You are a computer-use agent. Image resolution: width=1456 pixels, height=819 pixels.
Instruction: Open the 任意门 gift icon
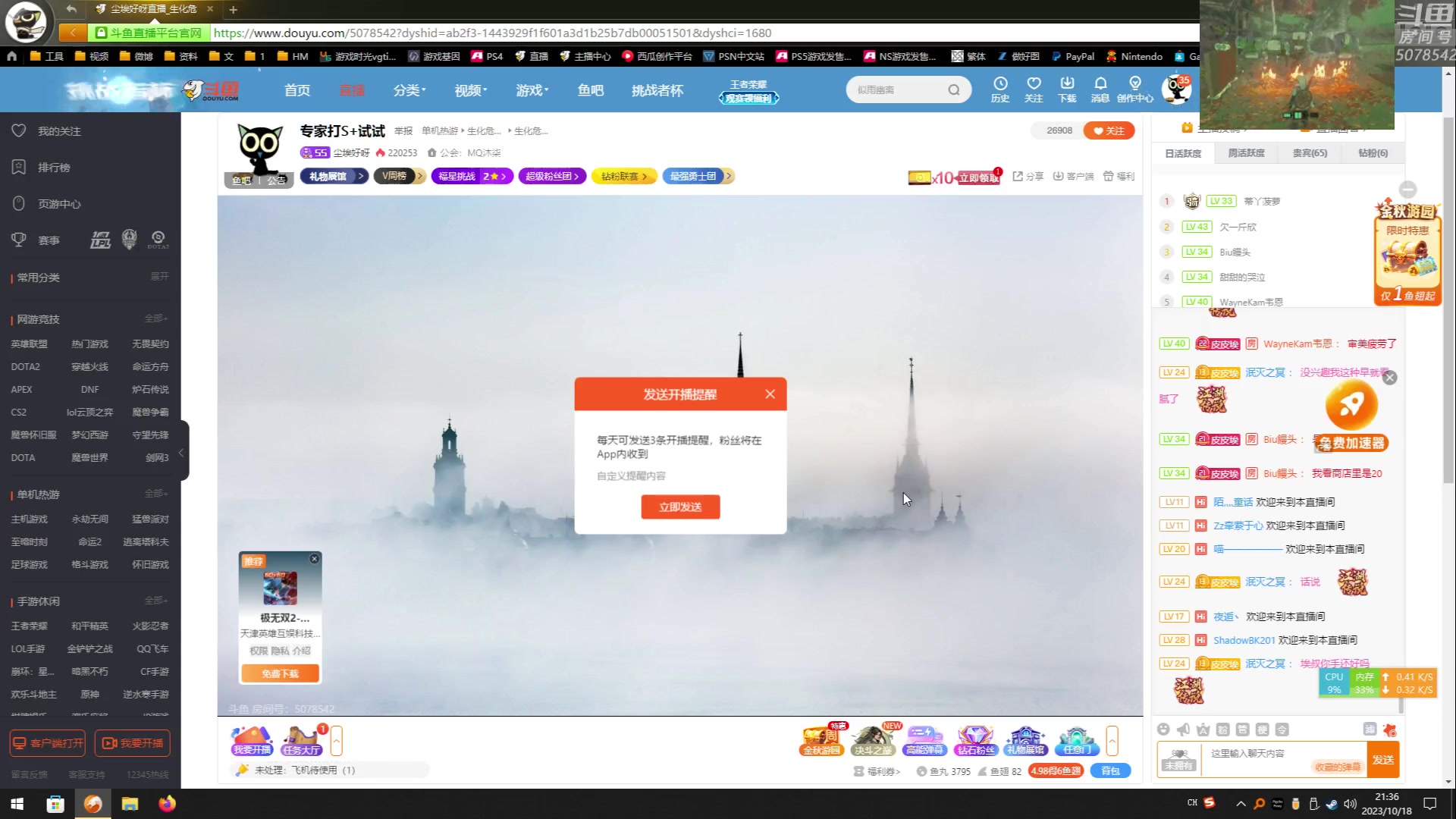tap(1077, 740)
